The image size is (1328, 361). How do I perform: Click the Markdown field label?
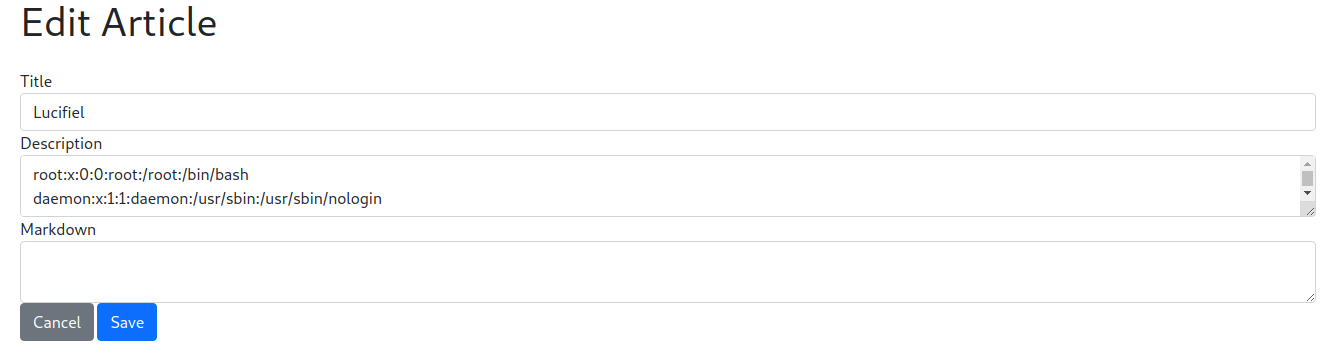click(x=58, y=229)
